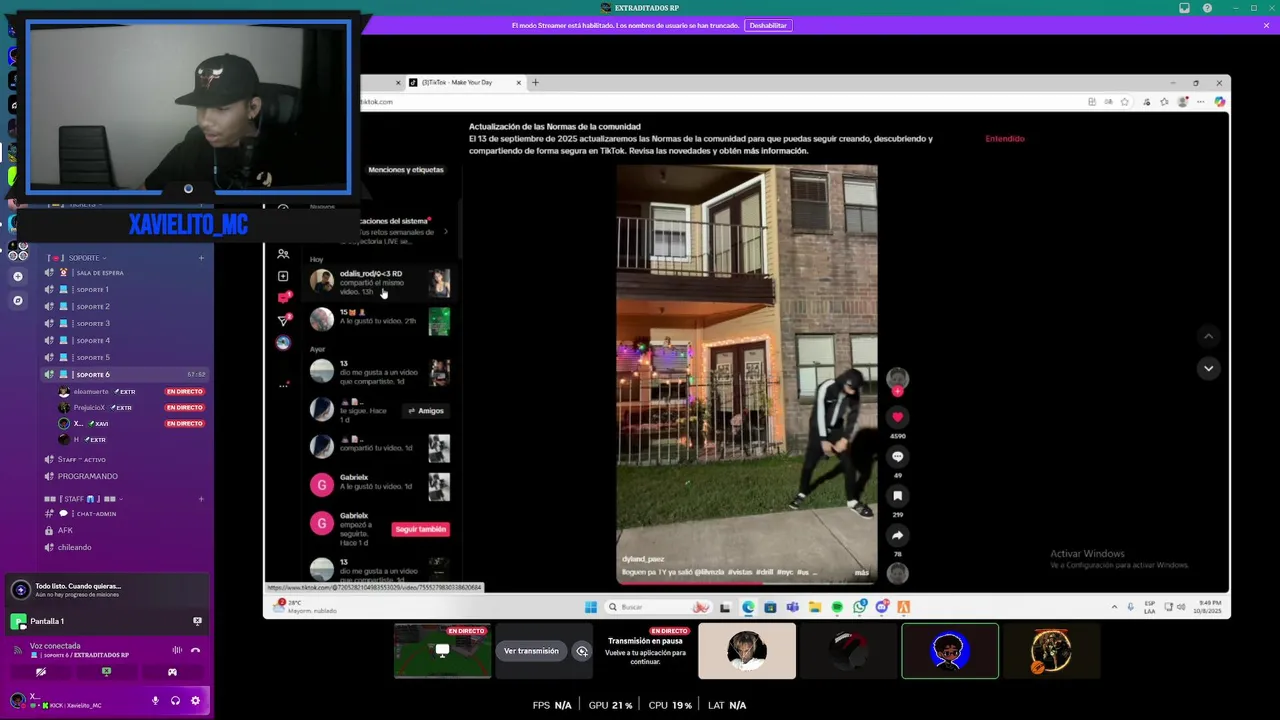Image resolution: width=1280 pixels, height=720 pixels.
Task: Toggle Discord noise suppression waveform icon
Action: [x=177, y=650]
